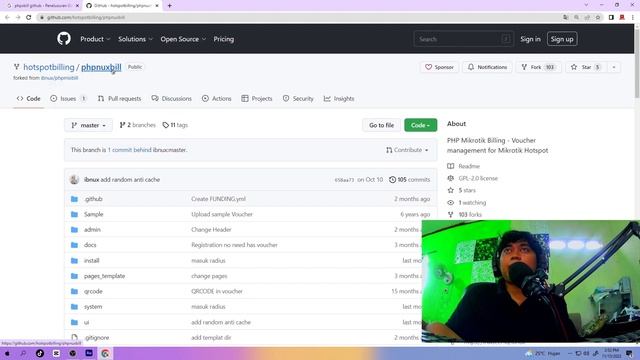Switch to the Projects tab
The height and width of the screenshot is (360, 640).
[x=257, y=99]
